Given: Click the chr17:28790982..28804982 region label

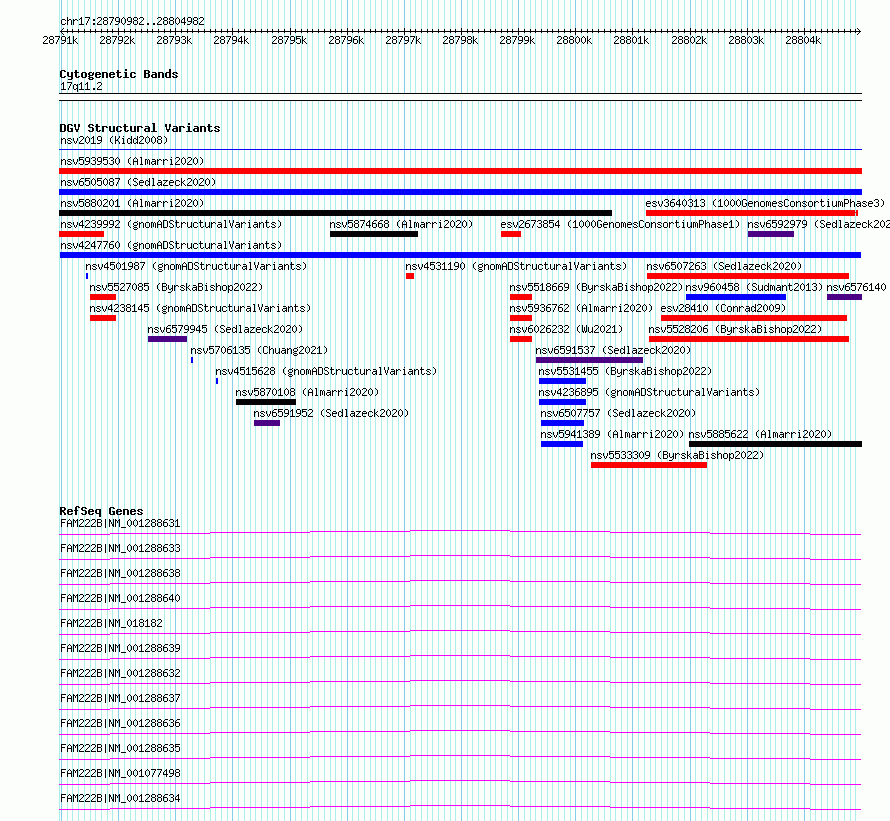Looking at the screenshot, I should pos(132,21).
